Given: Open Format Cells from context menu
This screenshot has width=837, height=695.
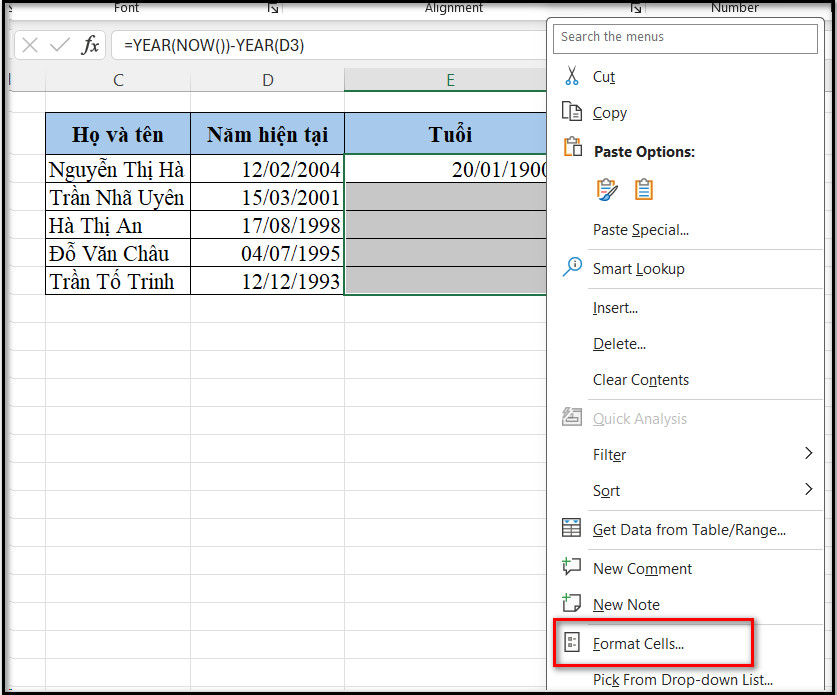Looking at the screenshot, I should pos(638,644).
